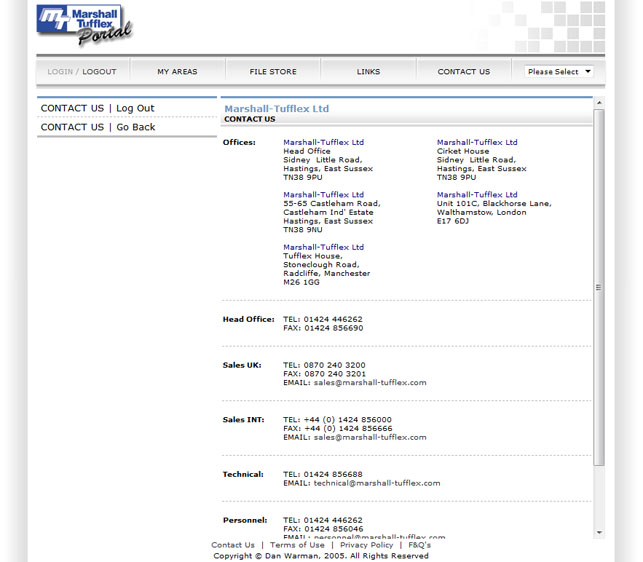The image size is (643, 562).
Task: Select Sales UK TEL: 0870 240 3200
Action: tap(324, 365)
